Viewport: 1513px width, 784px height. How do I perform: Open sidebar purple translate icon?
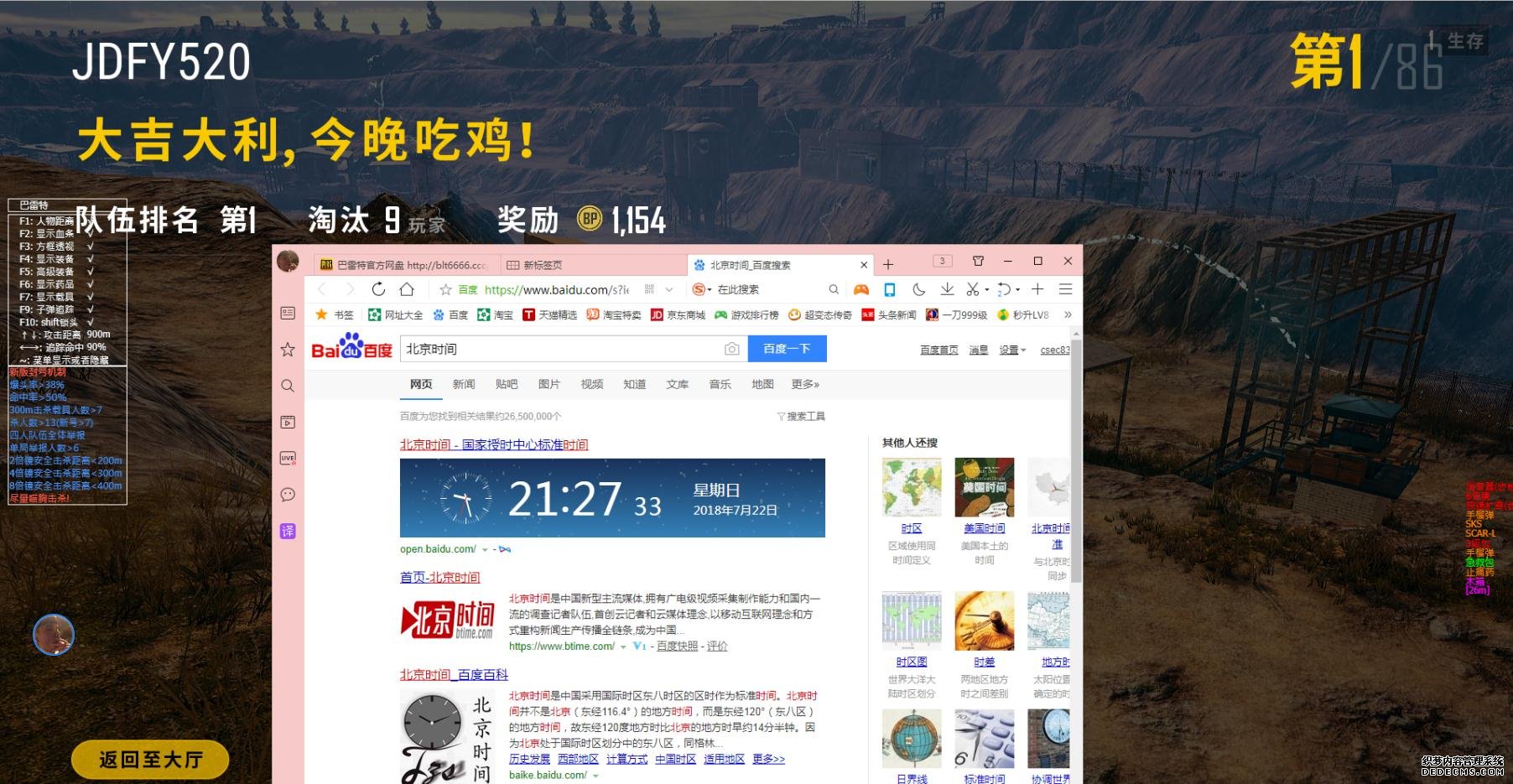point(288,531)
